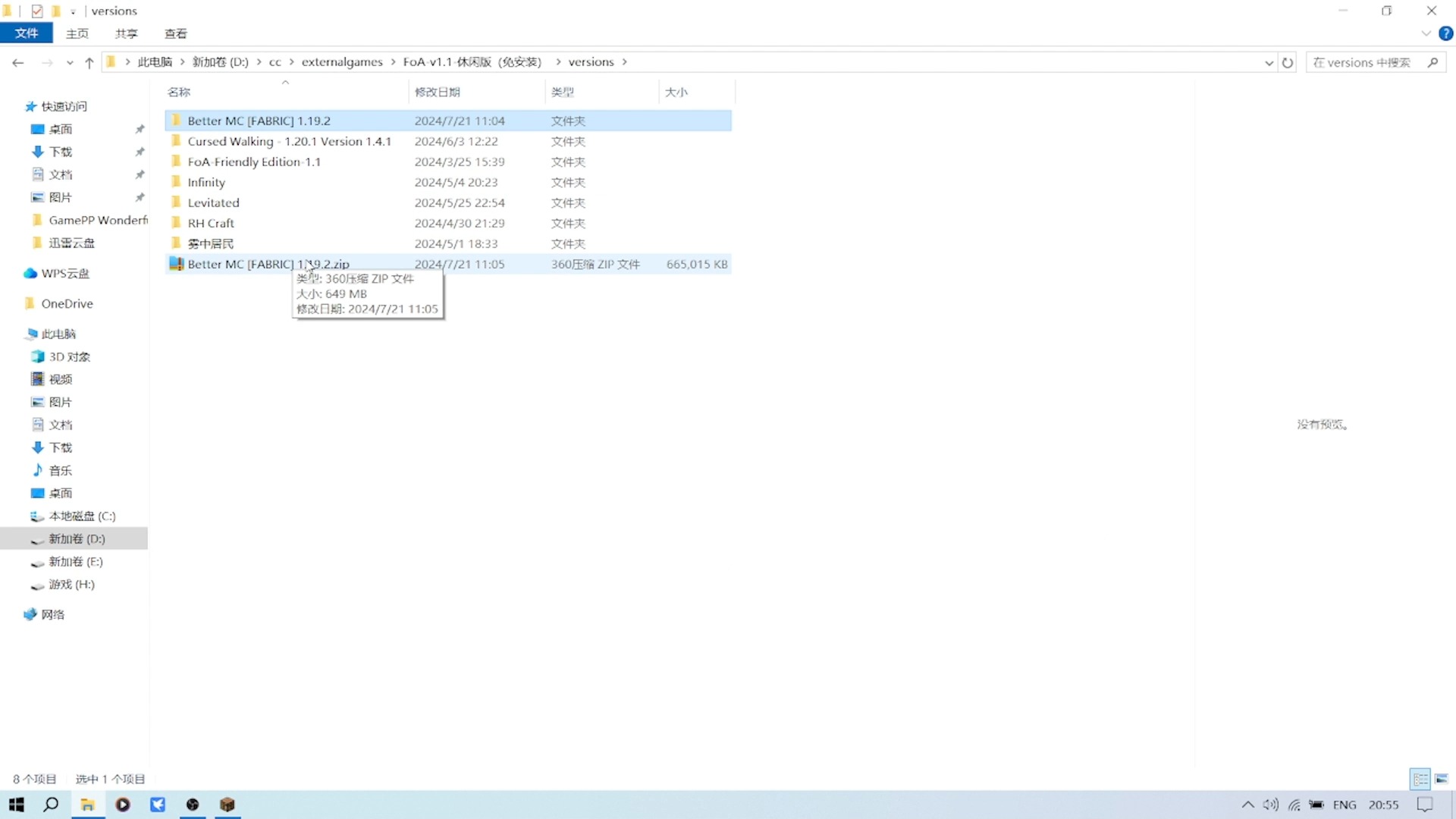This screenshot has height=819, width=1456.
Task: Click the Refresh button beside address bar
Action: [x=1288, y=63]
